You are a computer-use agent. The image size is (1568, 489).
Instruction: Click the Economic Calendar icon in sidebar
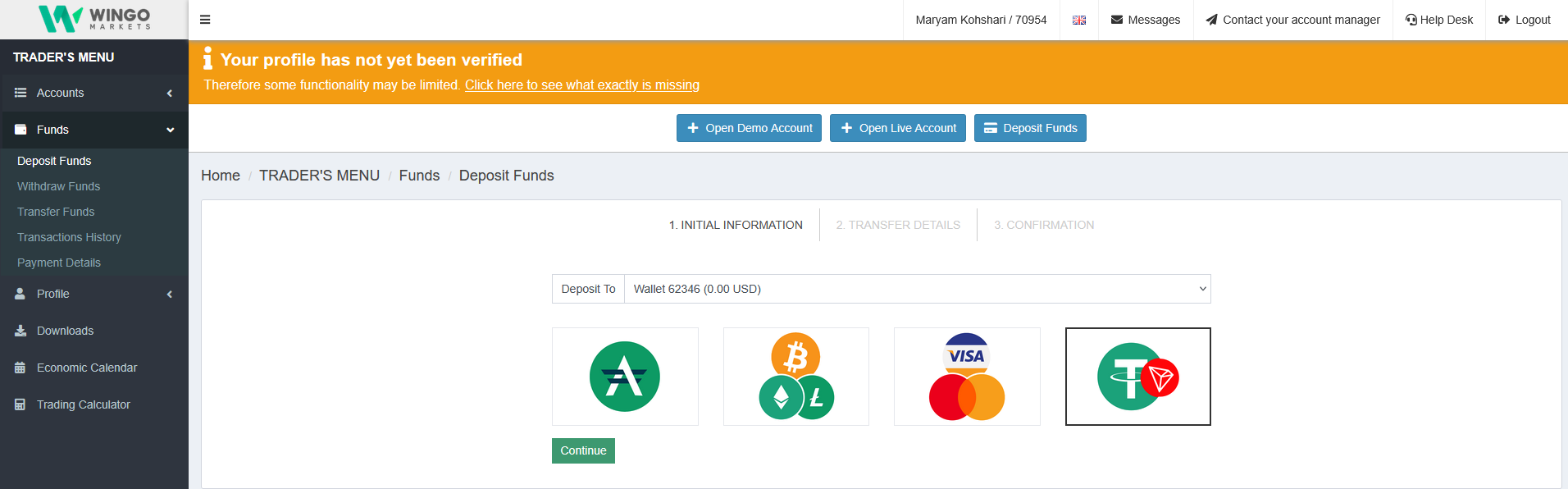(x=21, y=368)
